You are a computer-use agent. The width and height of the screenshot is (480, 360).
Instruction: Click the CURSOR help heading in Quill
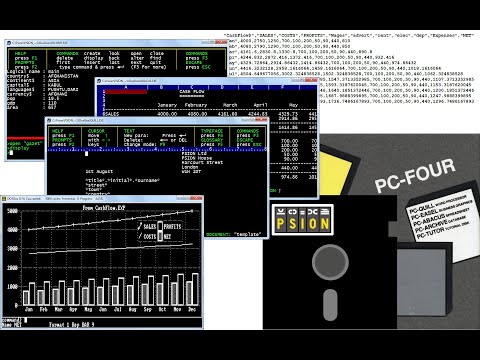point(96,131)
